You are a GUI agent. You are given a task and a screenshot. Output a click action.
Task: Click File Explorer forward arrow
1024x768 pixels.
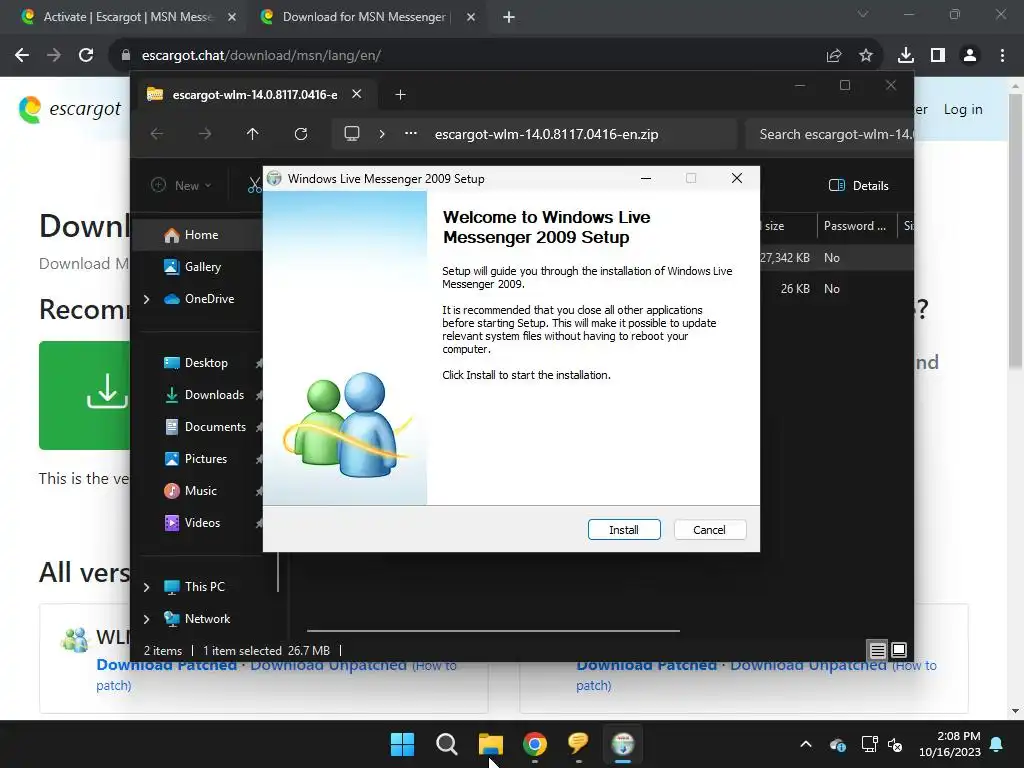click(205, 134)
